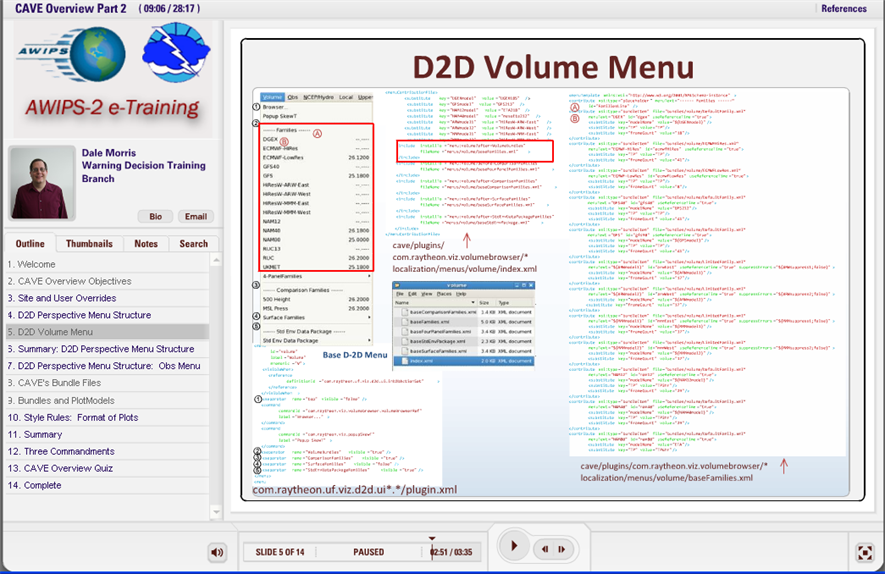Click the plugin.xml path caption
Viewport: 885px width, 574px height.
click(354, 489)
